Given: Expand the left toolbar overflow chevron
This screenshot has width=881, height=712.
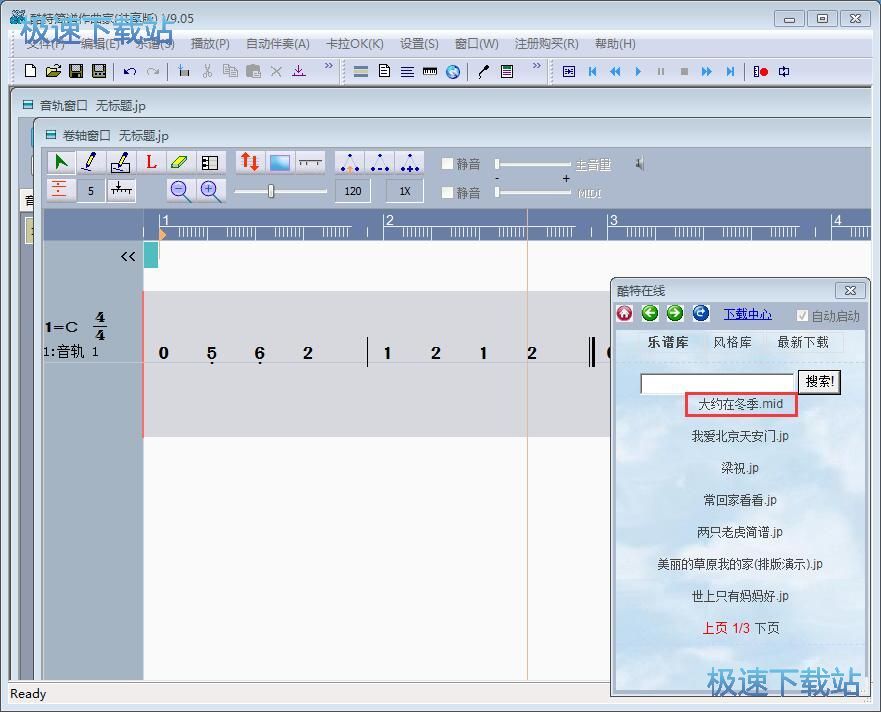Looking at the screenshot, I should click(x=328, y=67).
